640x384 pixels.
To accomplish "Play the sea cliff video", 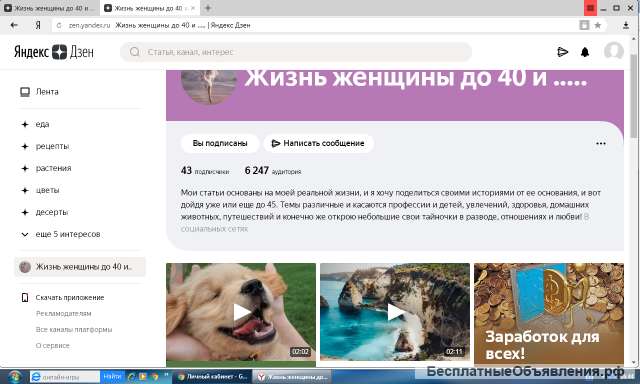I will point(395,312).
